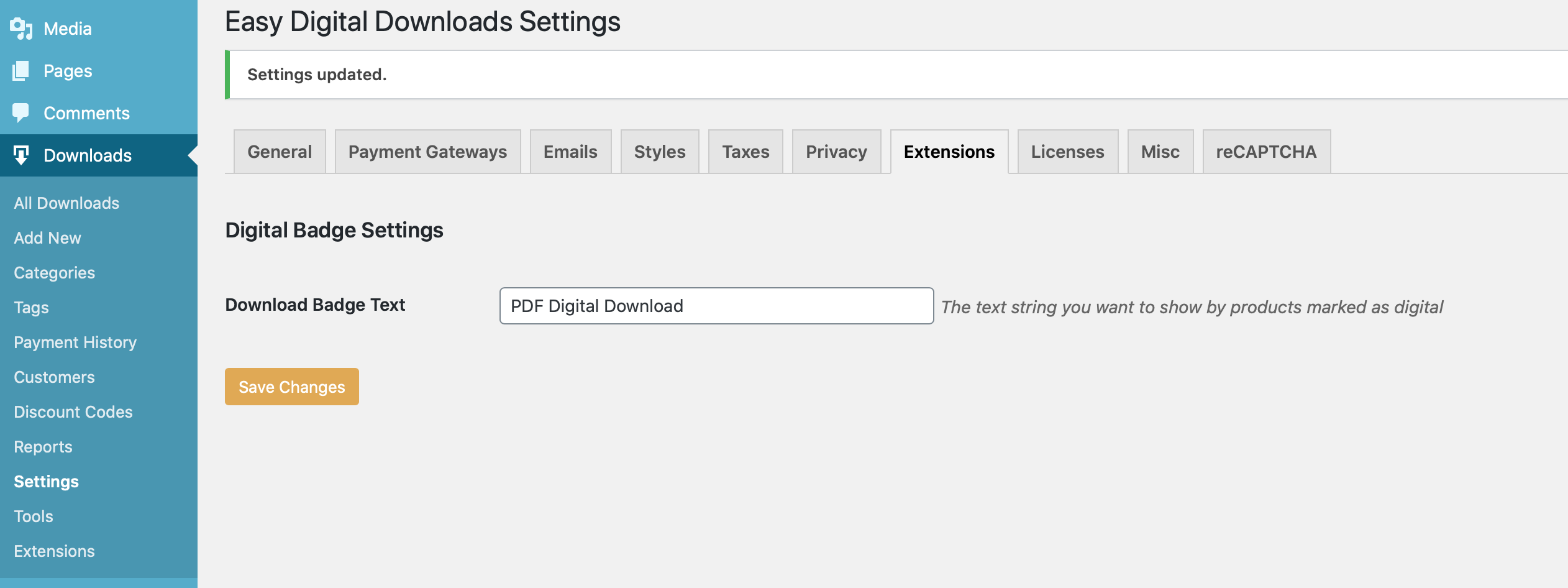Go to the Taxes tab

pyautogui.click(x=745, y=152)
